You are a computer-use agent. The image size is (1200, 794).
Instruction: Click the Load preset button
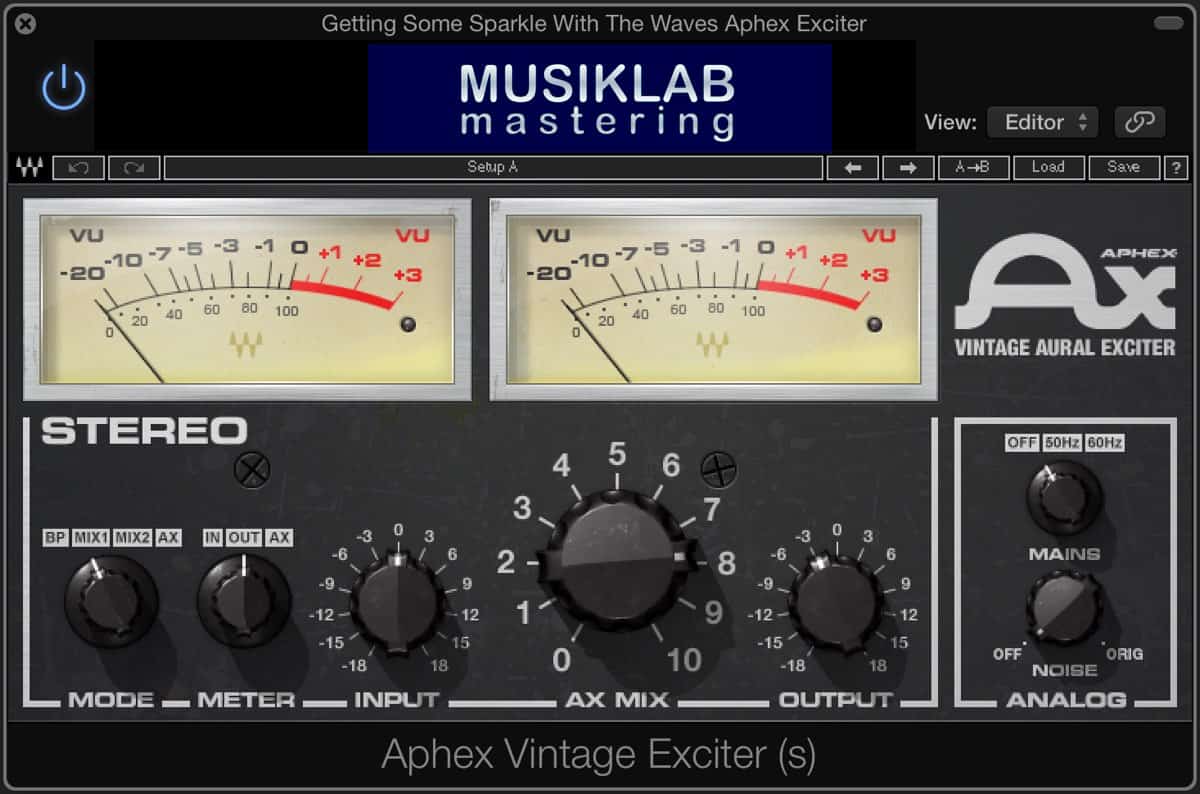click(1048, 168)
